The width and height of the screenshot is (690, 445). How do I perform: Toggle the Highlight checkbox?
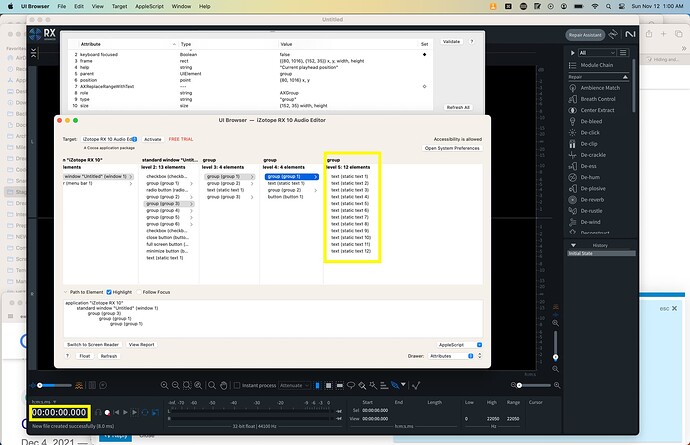(x=109, y=292)
